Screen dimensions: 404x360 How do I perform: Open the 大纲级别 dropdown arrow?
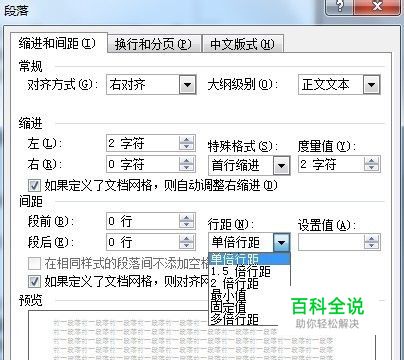click(x=371, y=85)
